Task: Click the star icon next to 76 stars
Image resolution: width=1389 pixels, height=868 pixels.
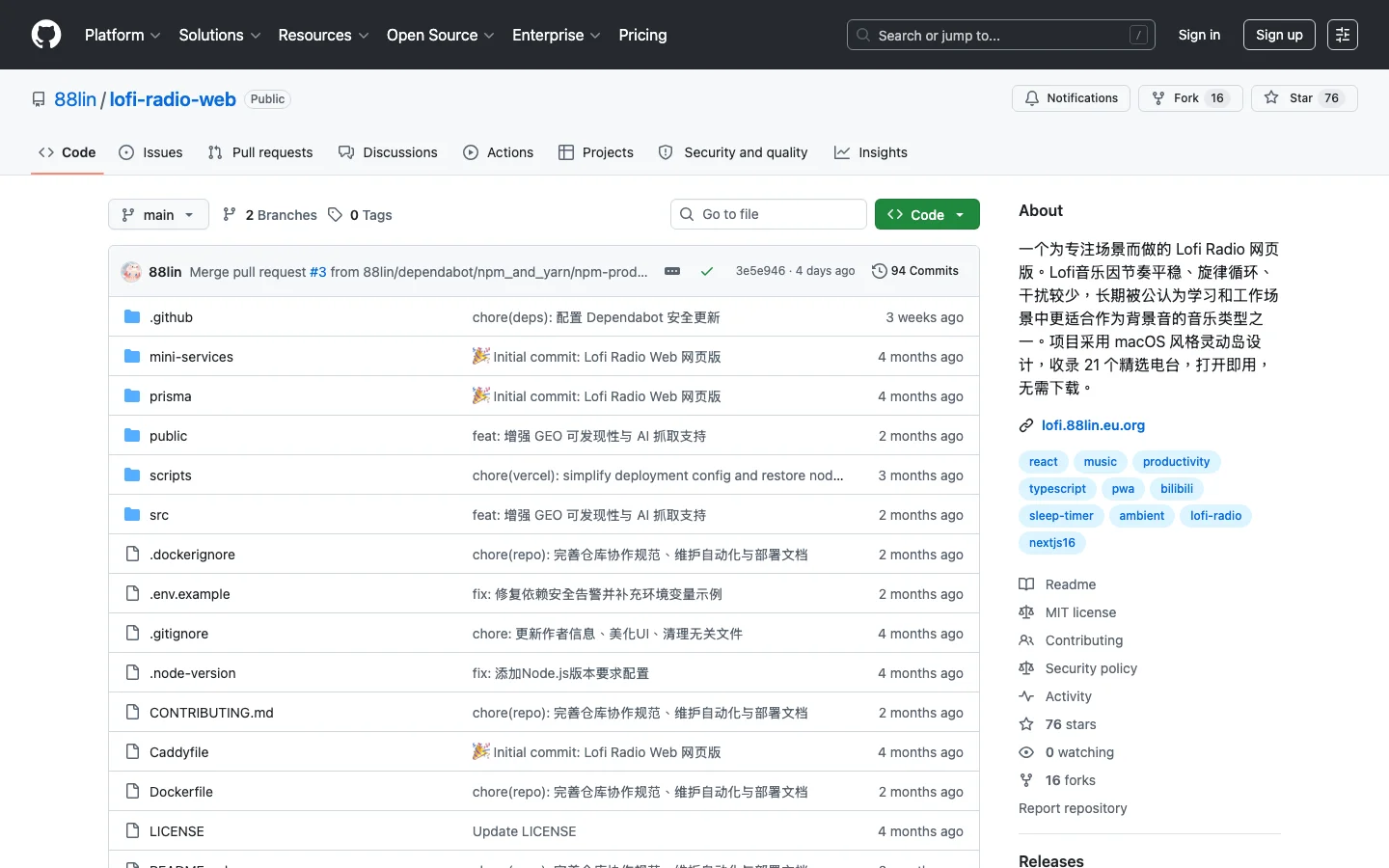Action: (1026, 724)
